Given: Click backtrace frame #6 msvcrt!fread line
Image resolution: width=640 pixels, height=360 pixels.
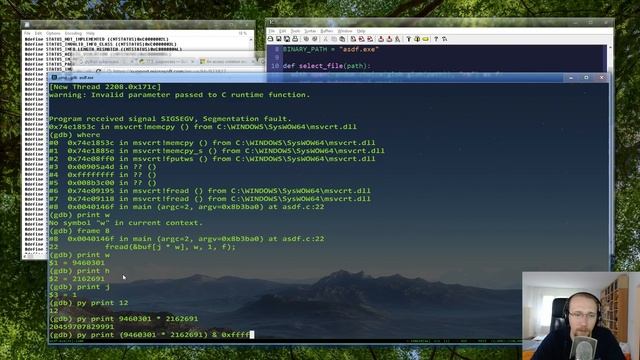Looking at the screenshot, I should click(x=210, y=191).
